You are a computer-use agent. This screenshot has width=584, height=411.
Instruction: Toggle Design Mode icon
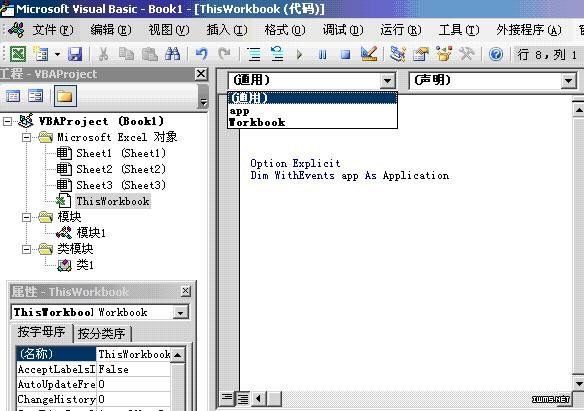pos(369,54)
